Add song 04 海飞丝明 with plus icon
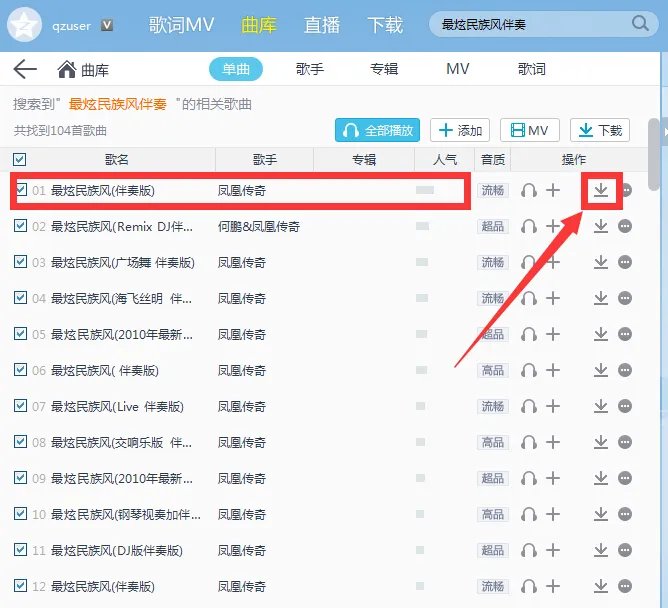The image size is (668, 608). (553, 298)
